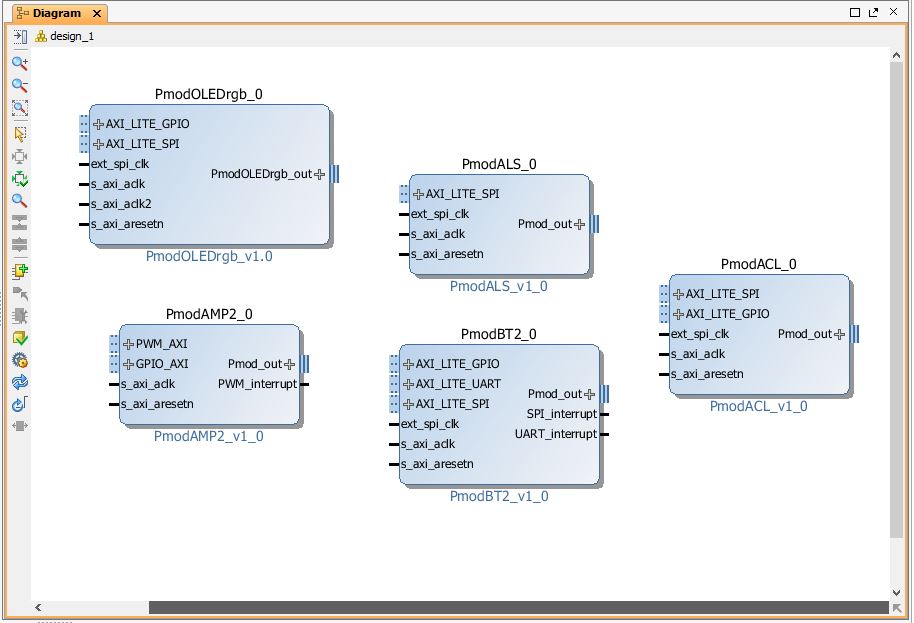Click the Zoom Out magnifier icon
914x623 pixels.
(20, 85)
